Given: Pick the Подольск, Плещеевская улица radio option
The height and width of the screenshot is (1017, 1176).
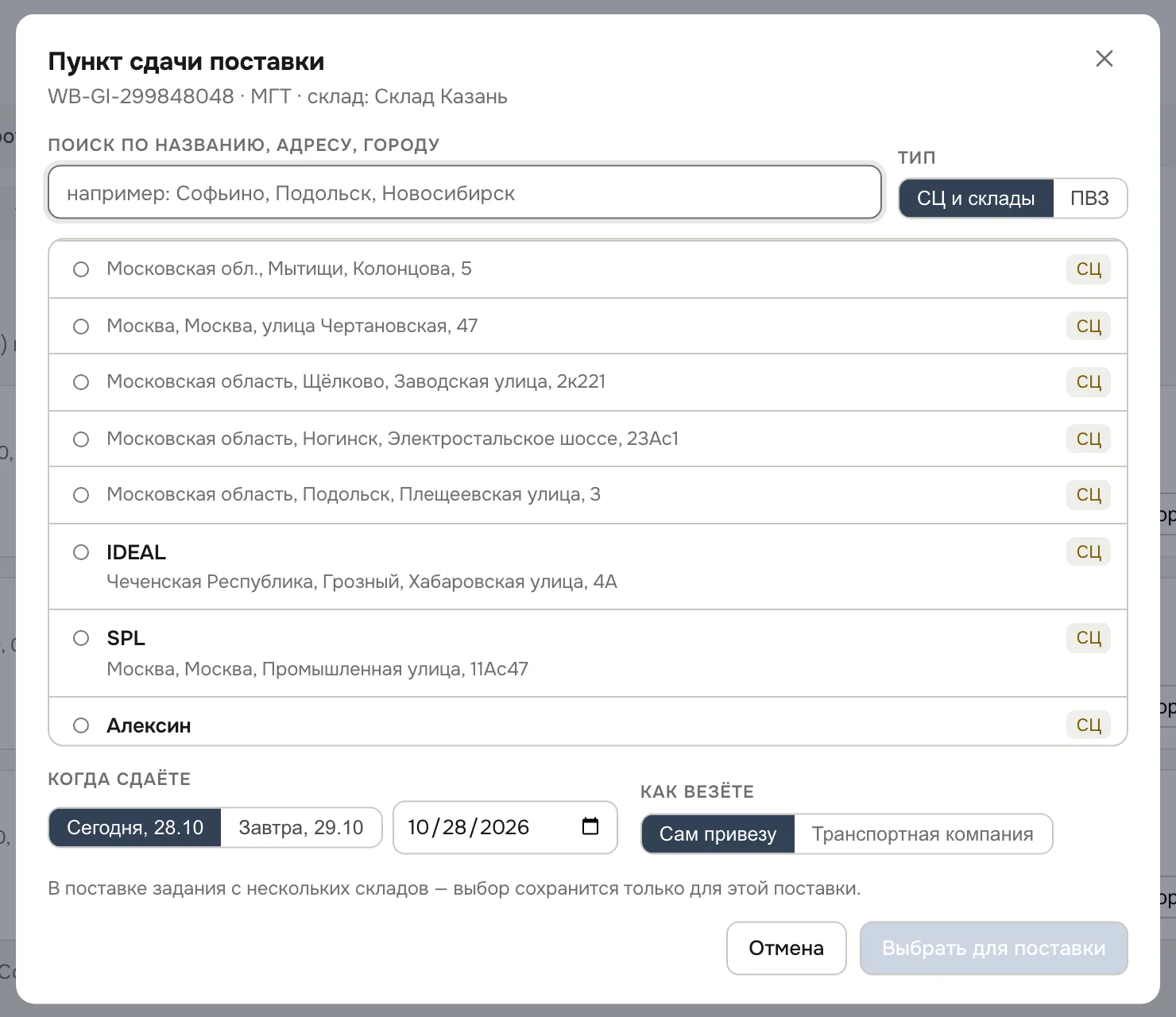Looking at the screenshot, I should [81, 495].
